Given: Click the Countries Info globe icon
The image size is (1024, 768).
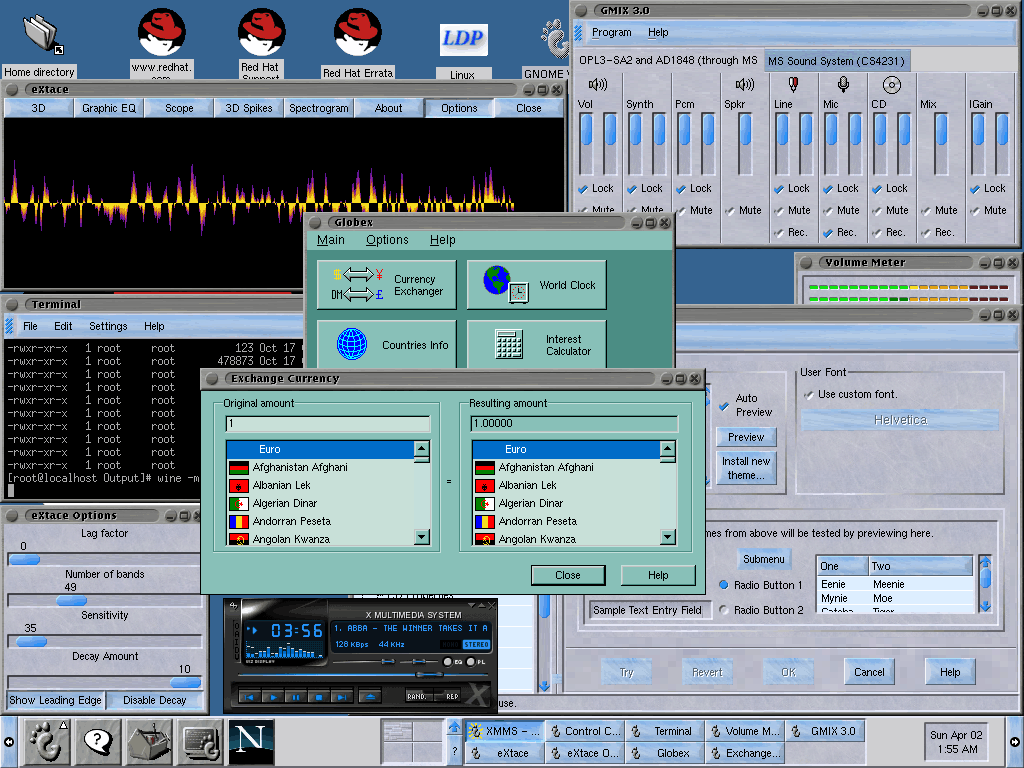Looking at the screenshot, I should [x=352, y=345].
